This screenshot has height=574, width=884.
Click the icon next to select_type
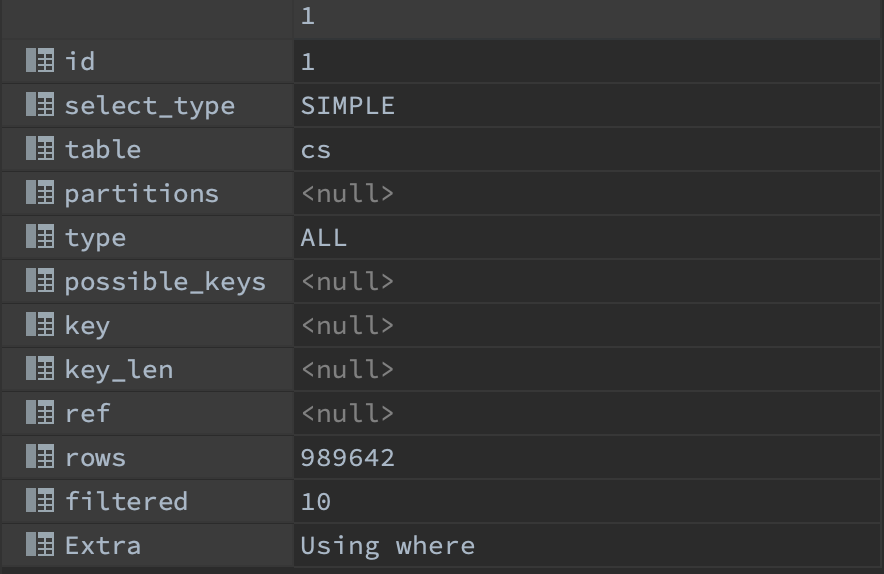(x=40, y=105)
